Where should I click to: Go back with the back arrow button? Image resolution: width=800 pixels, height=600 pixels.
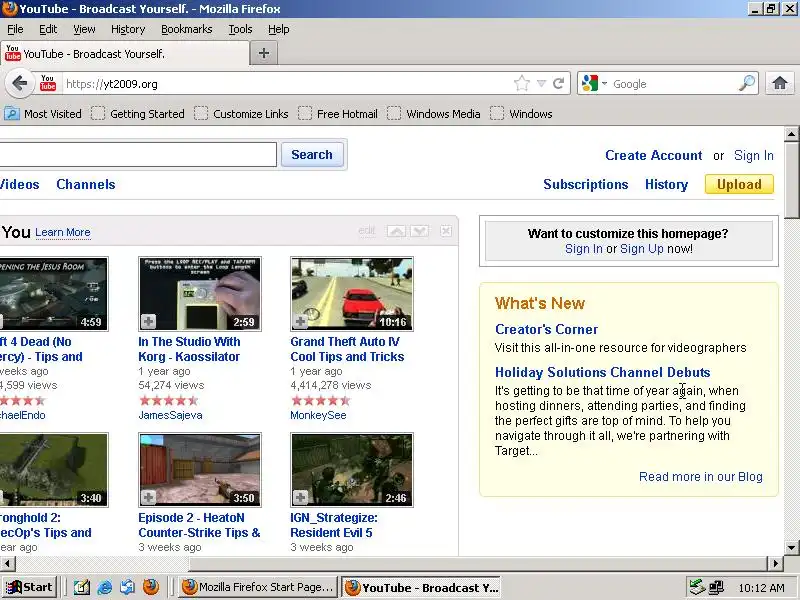[x=19, y=83]
